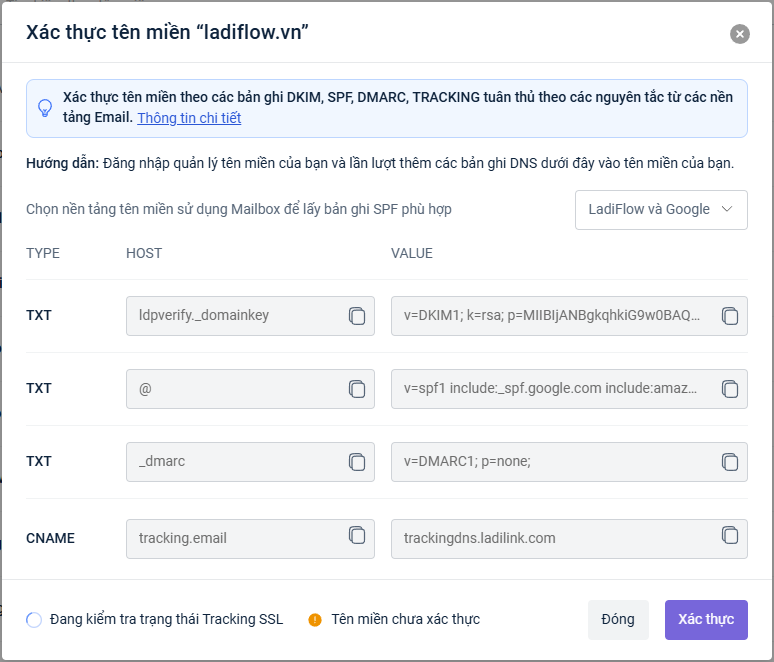Copy the ldpverify._domainkey host value
The image size is (774, 662).
point(357,316)
